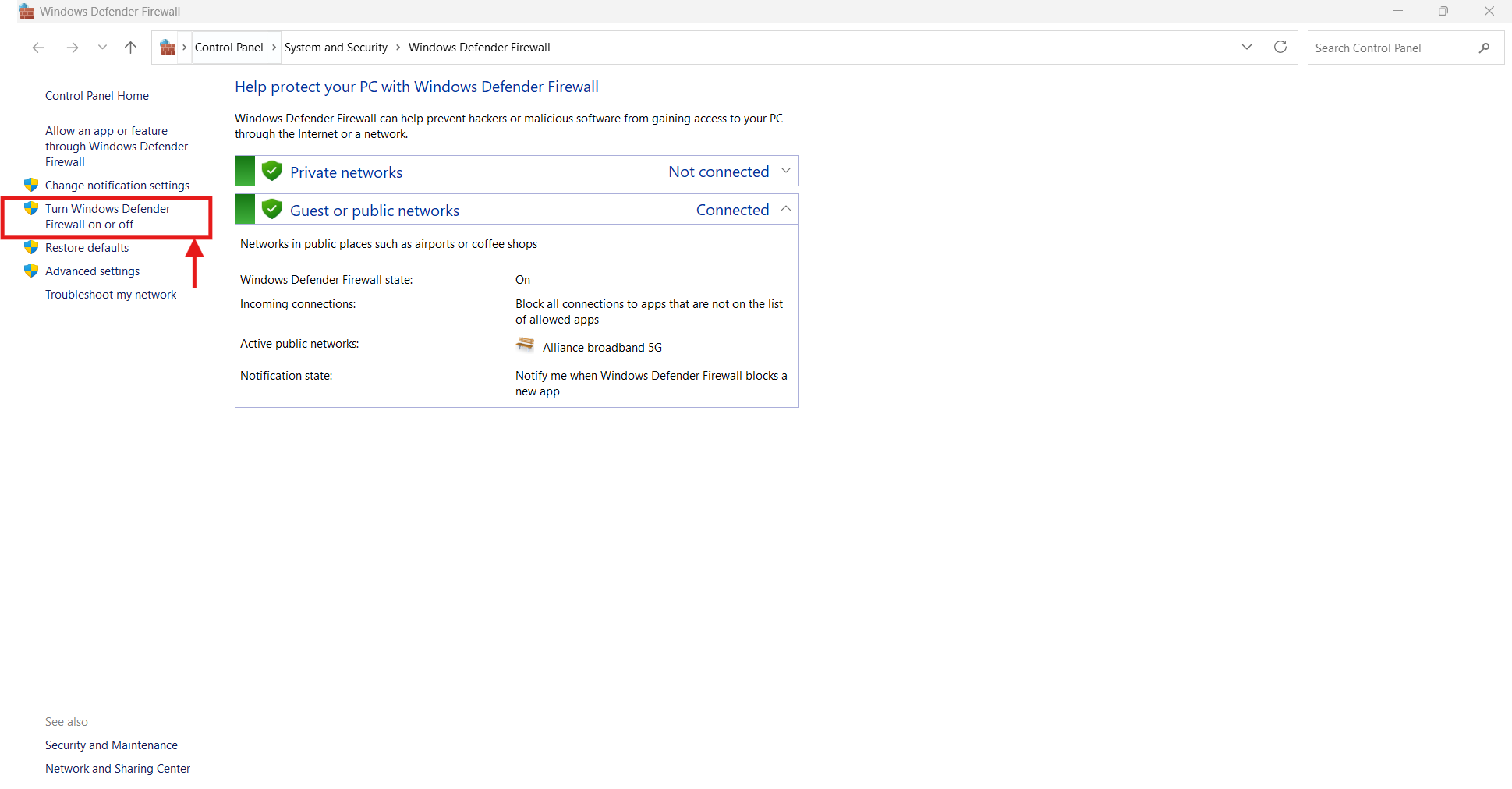
Task: Open Network and Sharing Center
Action: [118, 769]
